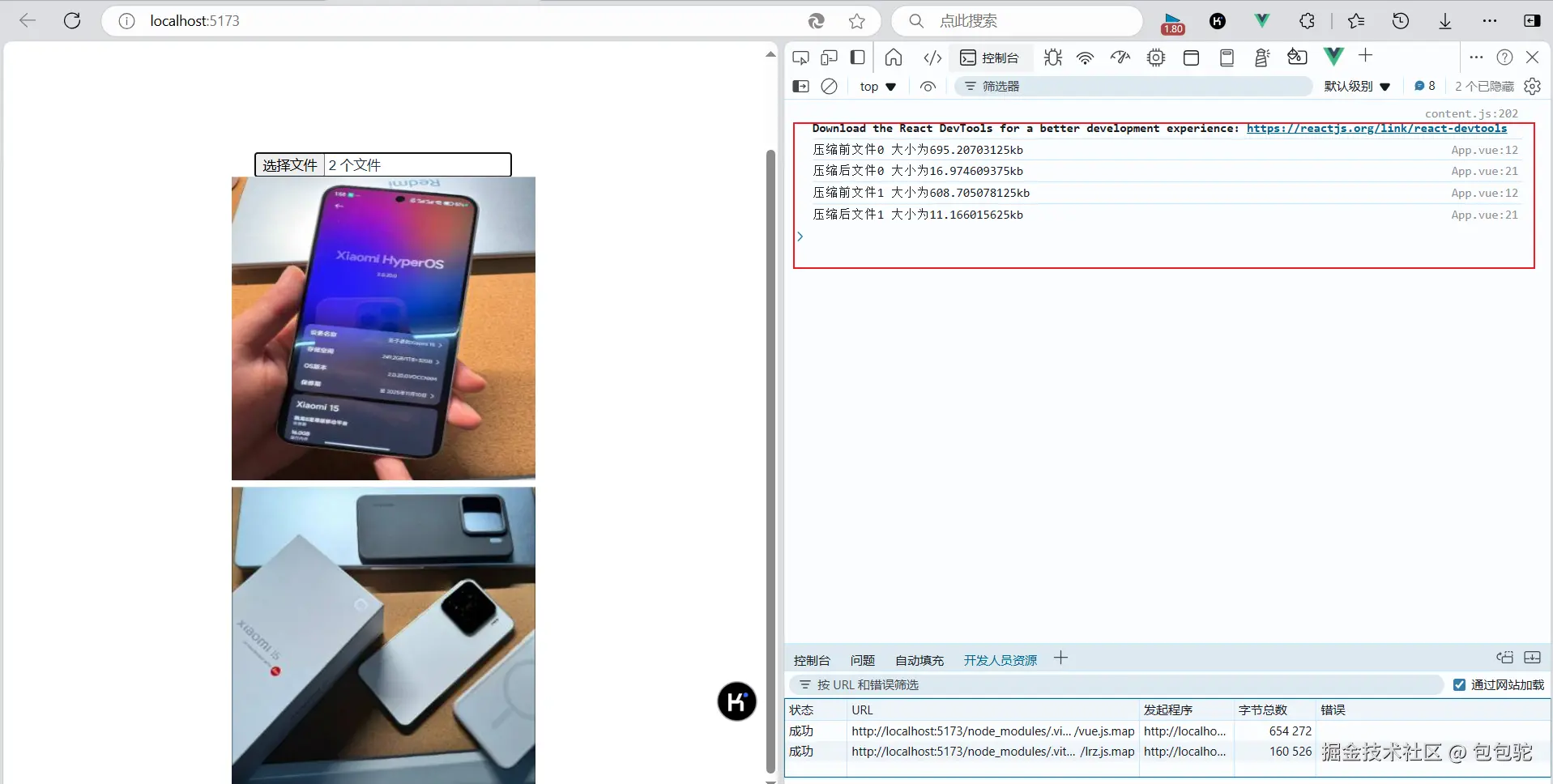The image size is (1553, 784).
Task: Open browser favorites list
Action: tap(1356, 21)
